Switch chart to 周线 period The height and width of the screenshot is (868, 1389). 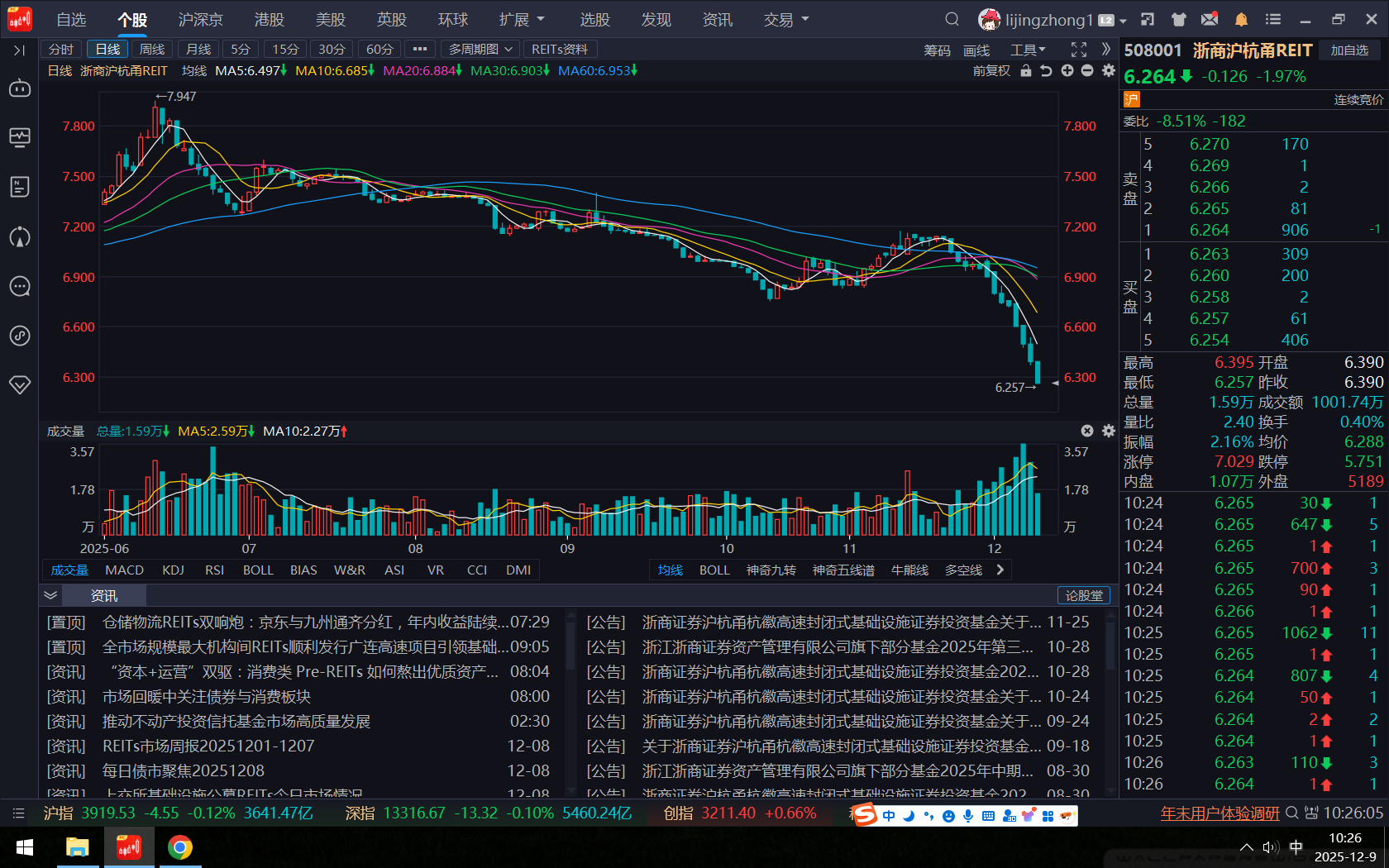pos(152,50)
